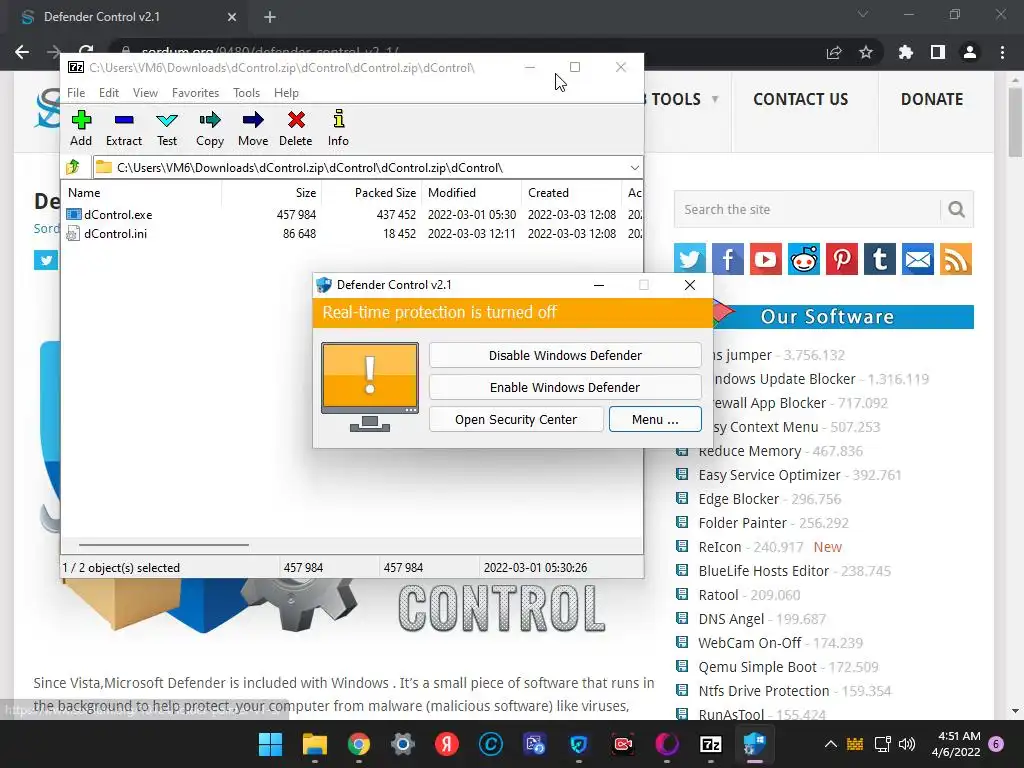
Task: Open Windows Start menu on taskbar
Action: click(x=270, y=744)
